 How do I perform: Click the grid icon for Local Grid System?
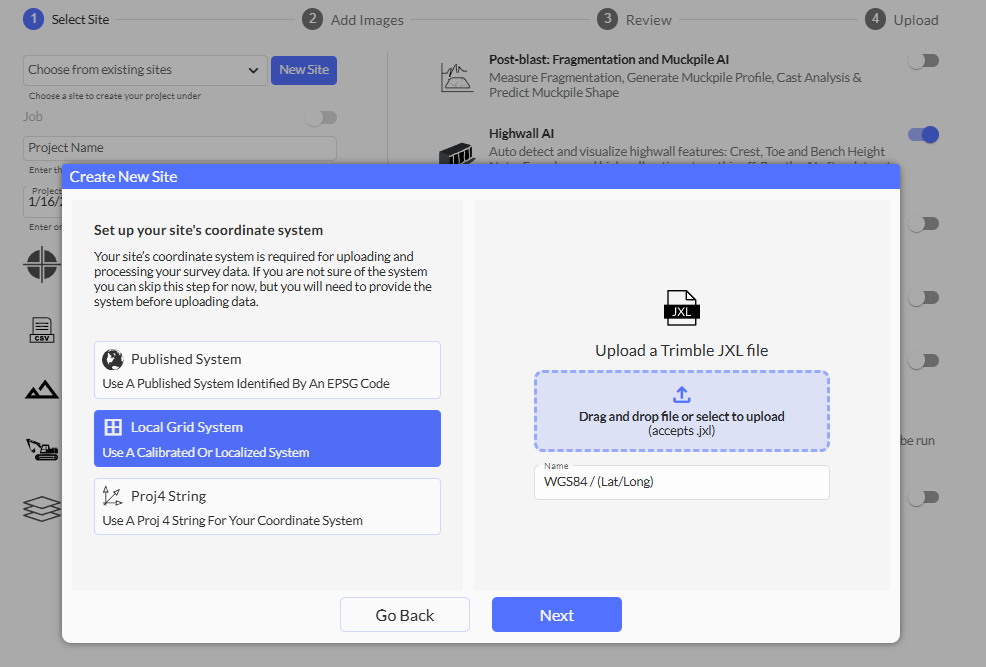[x=113, y=428]
